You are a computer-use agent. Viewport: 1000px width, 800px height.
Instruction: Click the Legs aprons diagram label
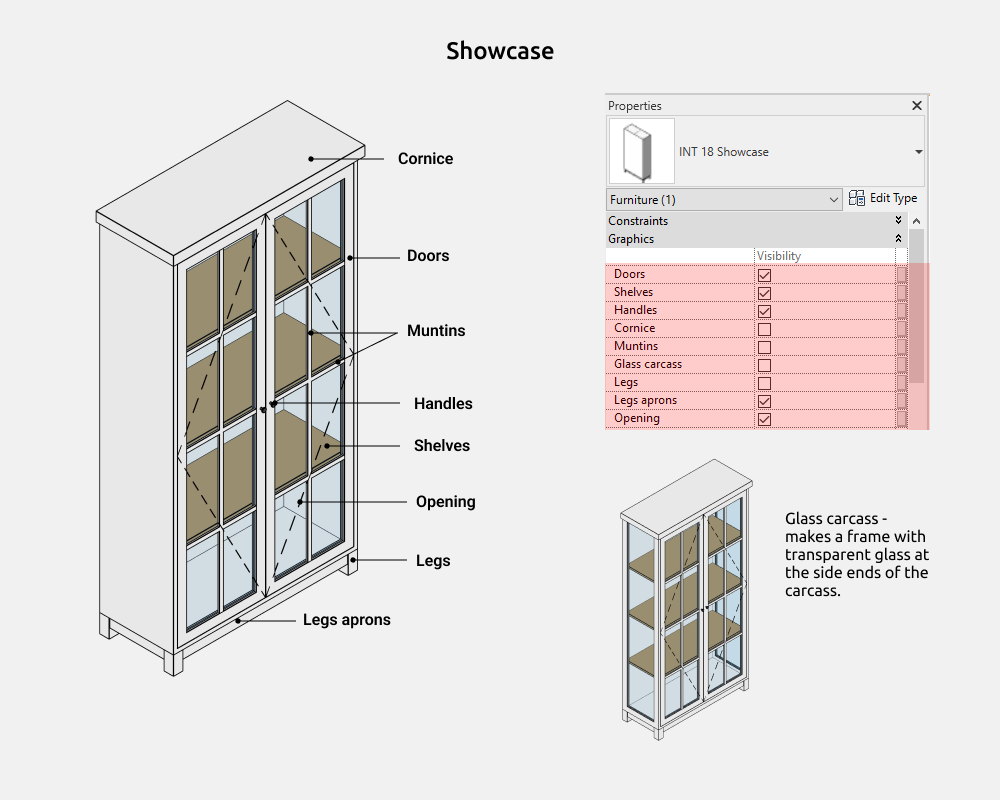point(347,619)
